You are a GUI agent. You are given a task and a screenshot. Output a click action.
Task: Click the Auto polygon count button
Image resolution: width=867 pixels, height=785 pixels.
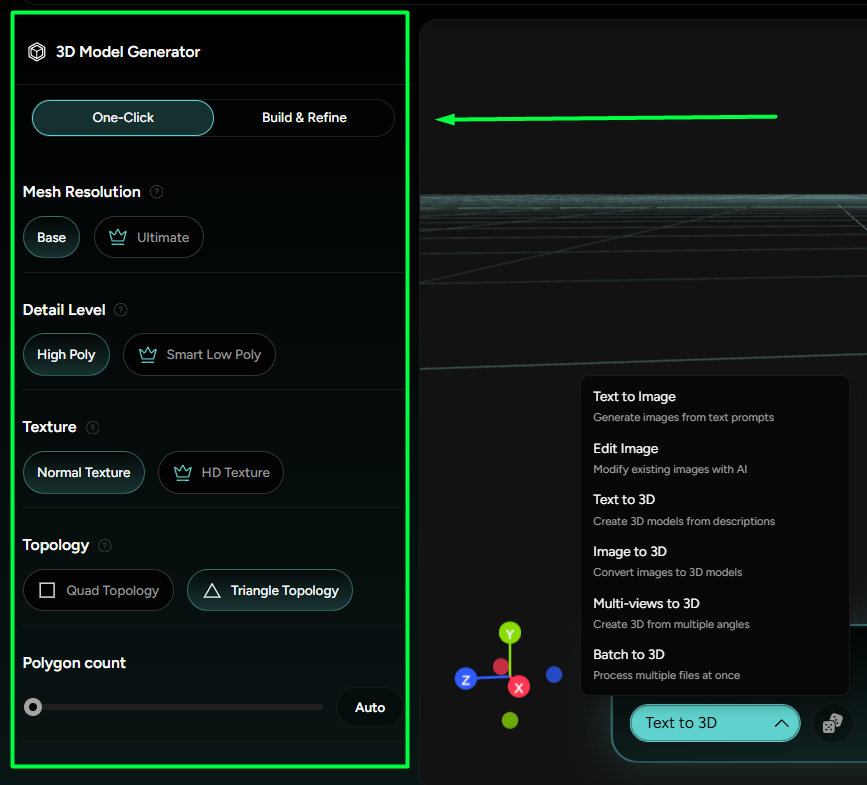[x=369, y=707]
